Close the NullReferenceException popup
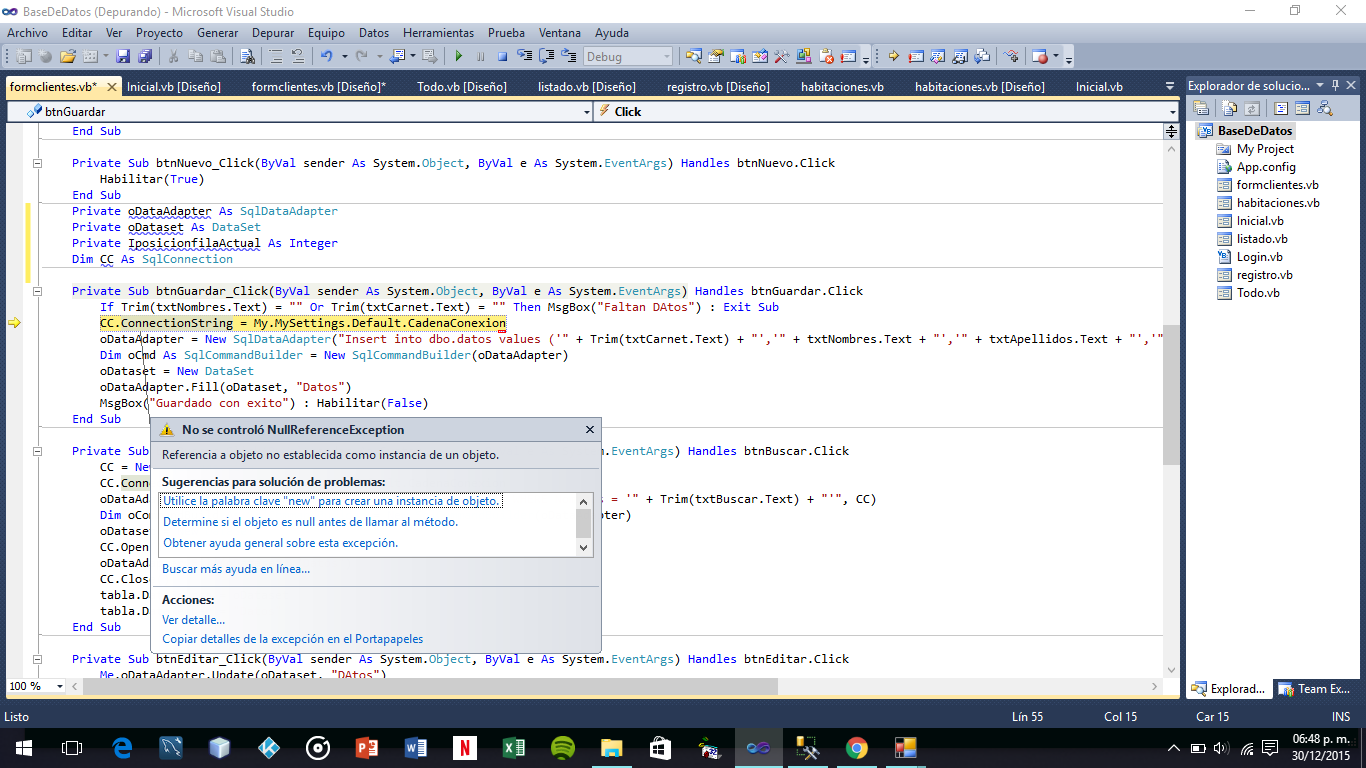 [589, 430]
